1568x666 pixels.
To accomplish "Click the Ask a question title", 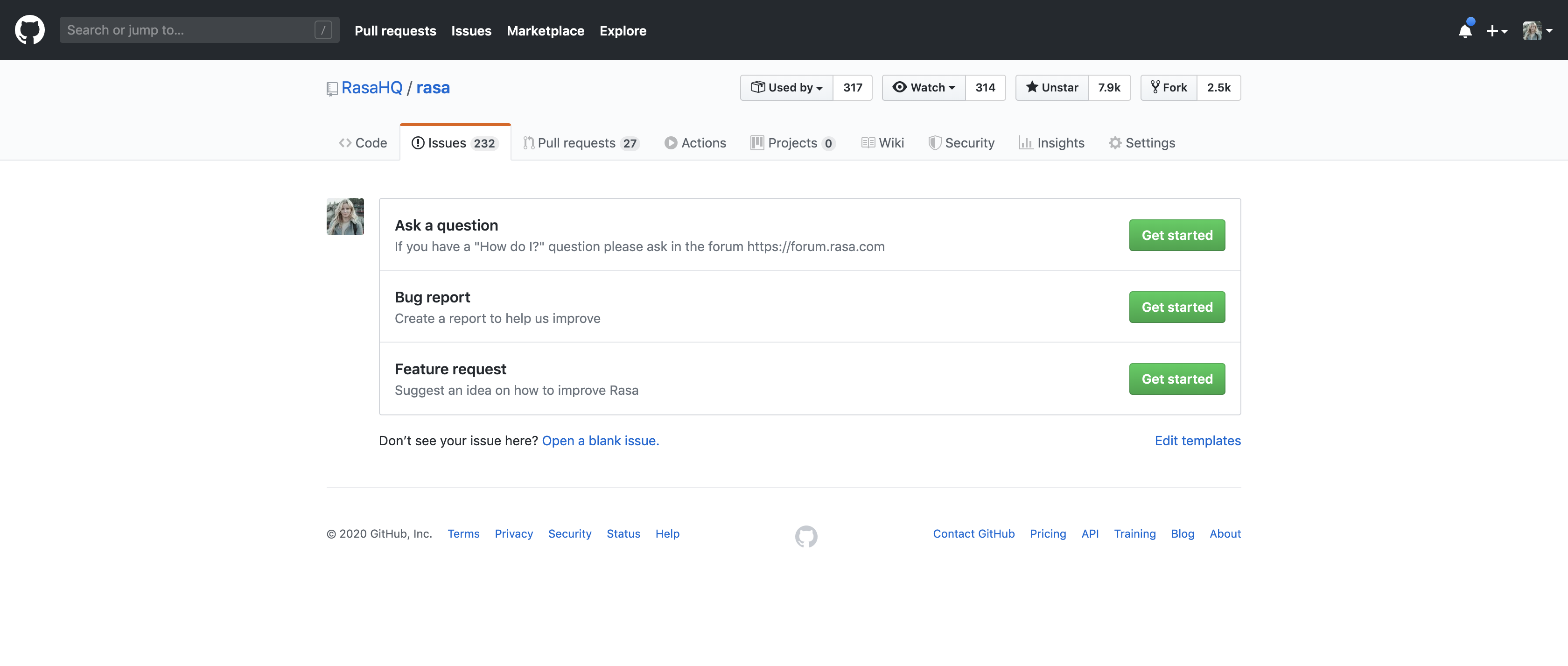I will 446,225.
